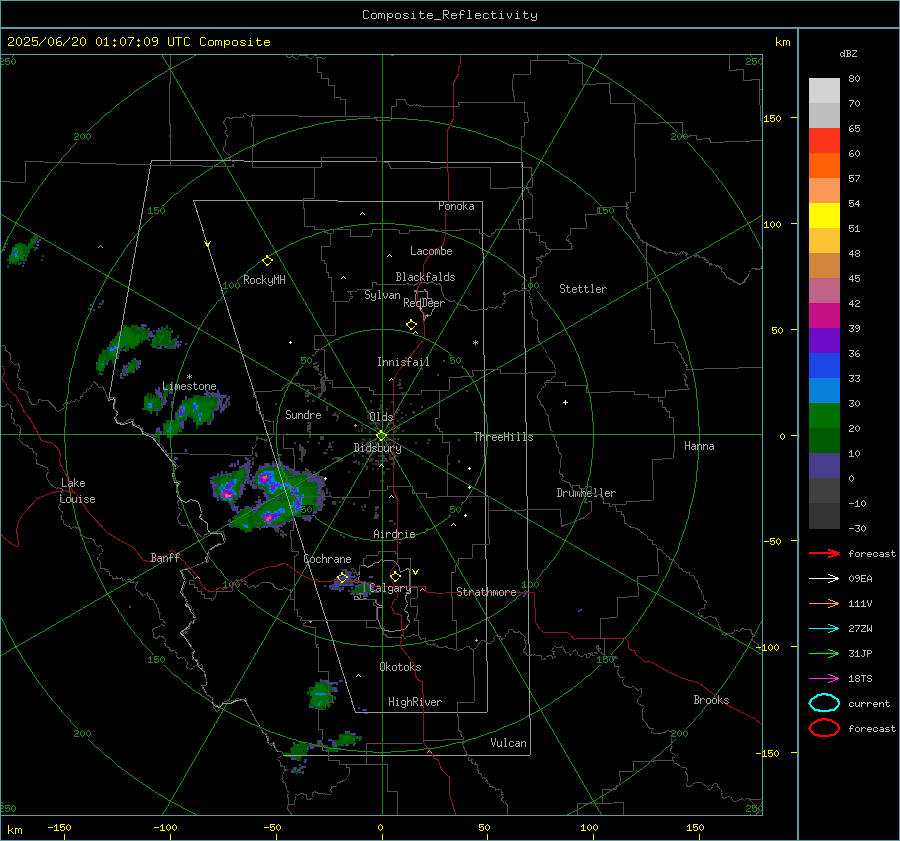The image size is (900, 841).
Task: Pick the 65 dBZ red swatch
Action: (824, 140)
